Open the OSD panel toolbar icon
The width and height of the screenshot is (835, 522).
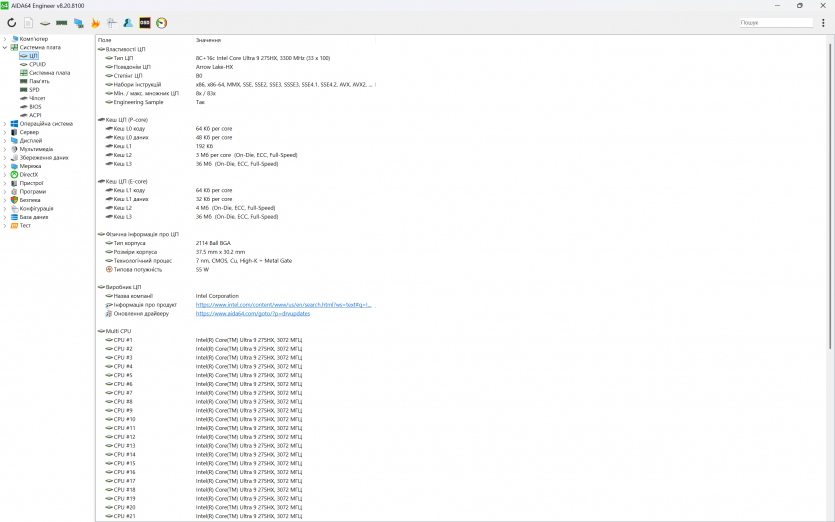click(145, 22)
